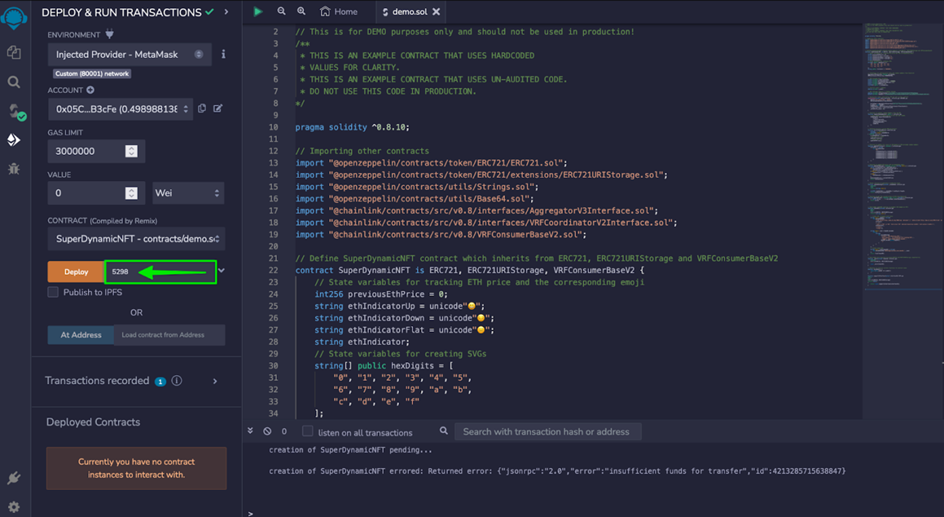Open the Debugger bug icon
The image size is (944, 517).
click(14, 169)
